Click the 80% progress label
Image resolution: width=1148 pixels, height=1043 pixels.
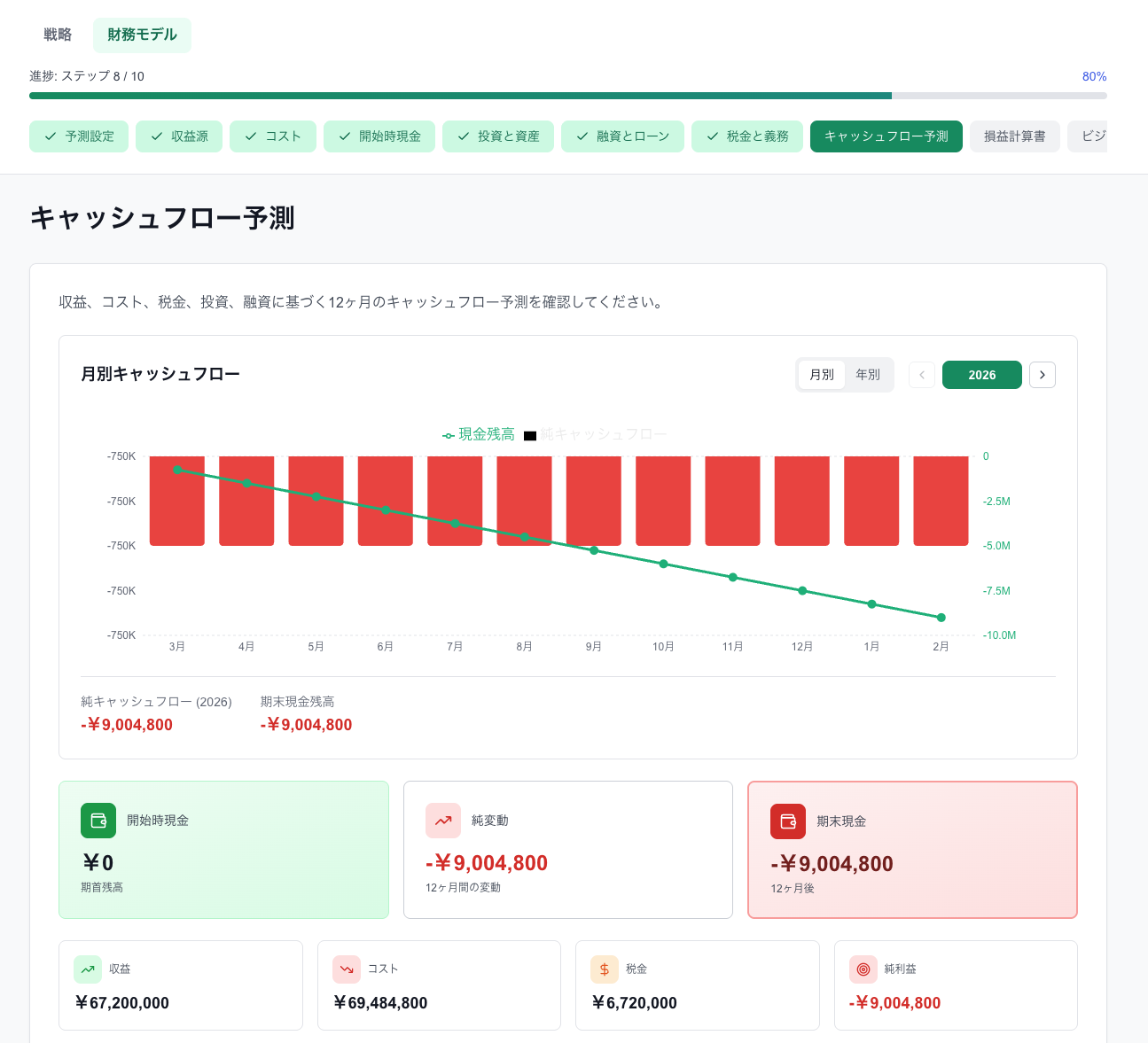pyautogui.click(x=1094, y=76)
